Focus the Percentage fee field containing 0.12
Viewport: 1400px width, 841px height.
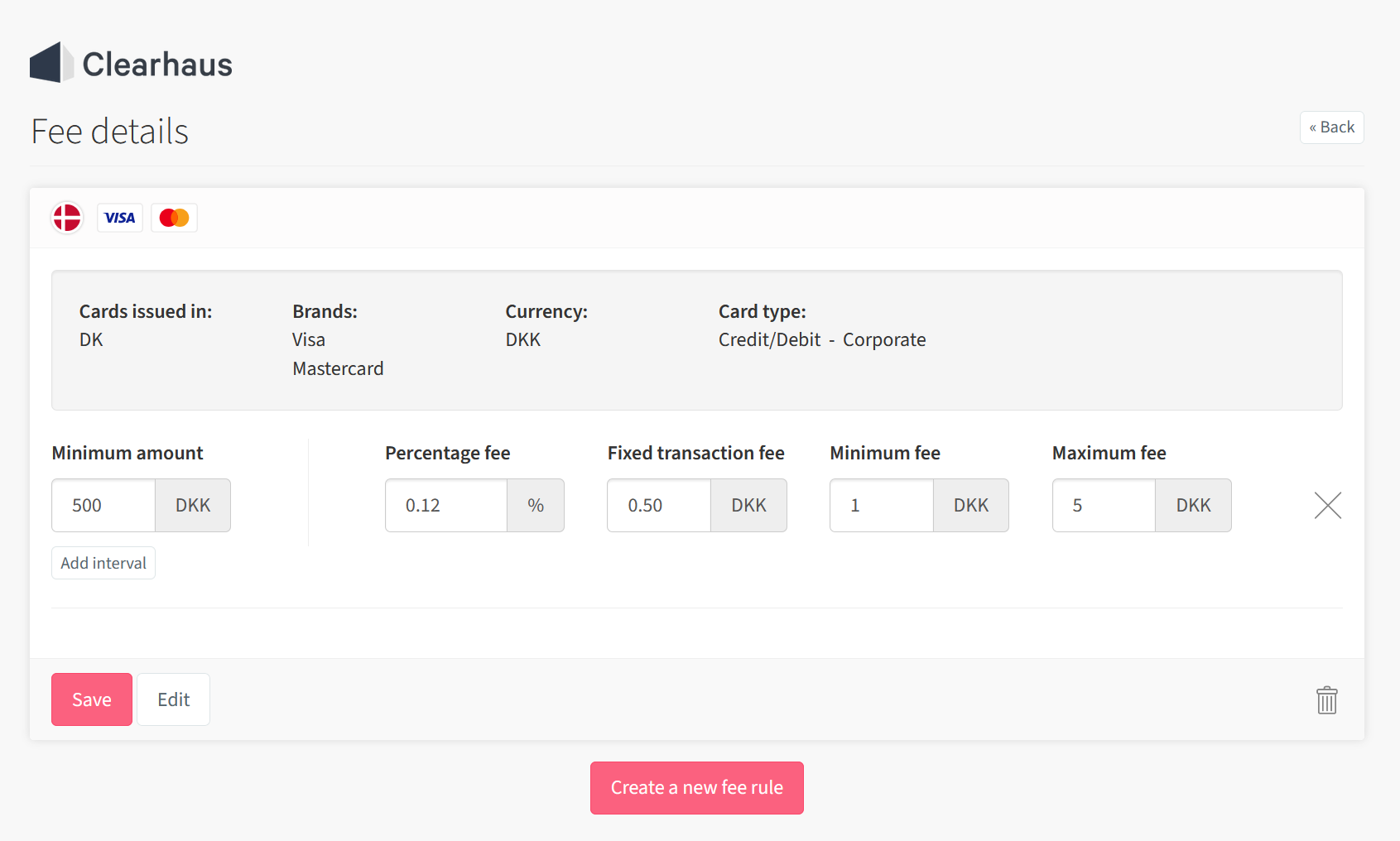tap(446, 505)
